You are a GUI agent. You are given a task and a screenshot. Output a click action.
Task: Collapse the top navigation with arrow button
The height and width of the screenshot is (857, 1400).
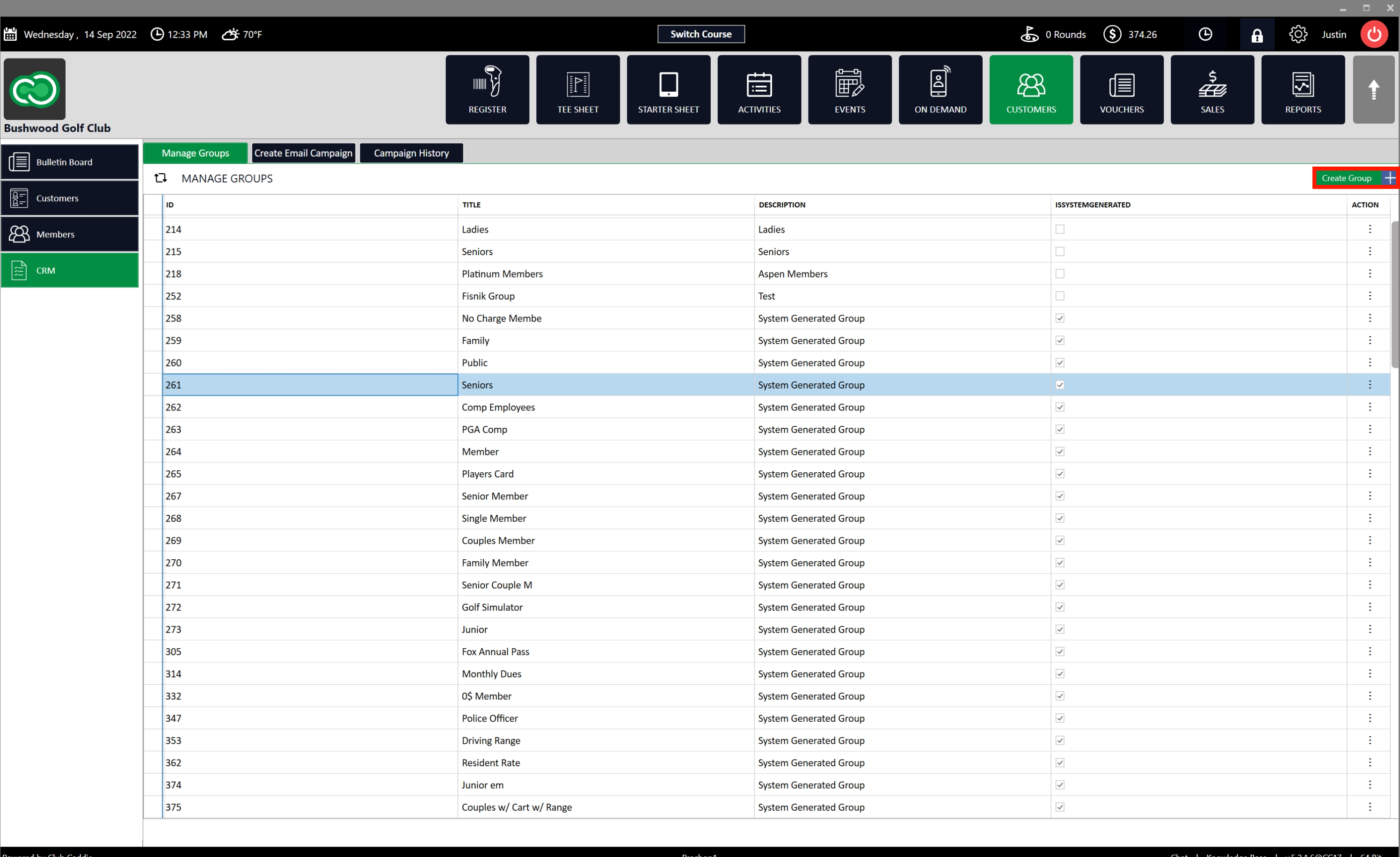[x=1373, y=90]
